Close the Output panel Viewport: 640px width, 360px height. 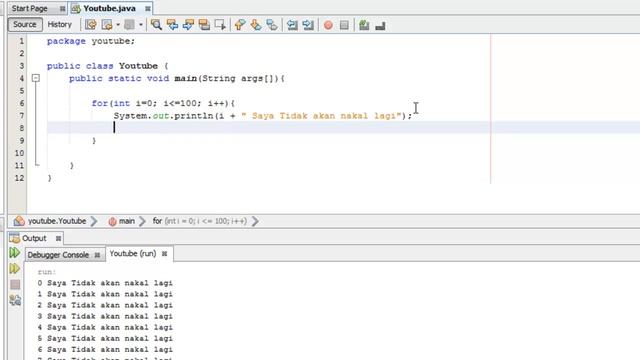click(58, 238)
